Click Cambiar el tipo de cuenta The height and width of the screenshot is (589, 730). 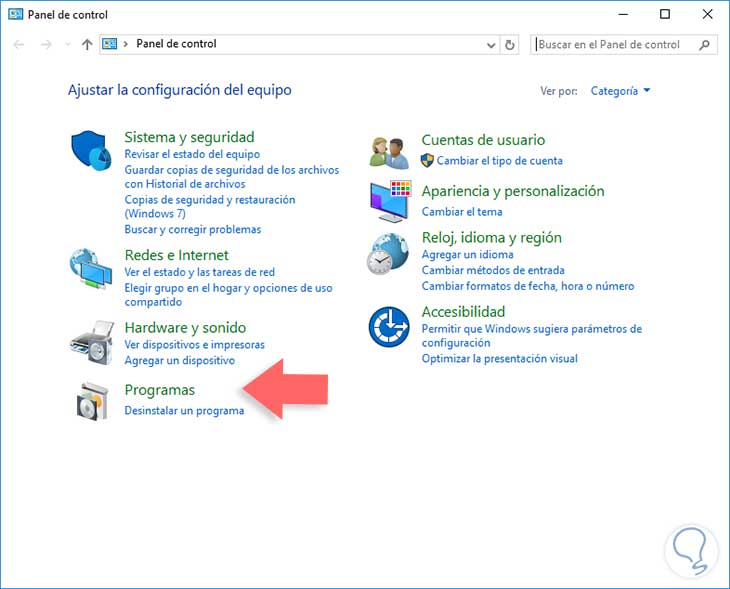pyautogui.click(x=500, y=161)
